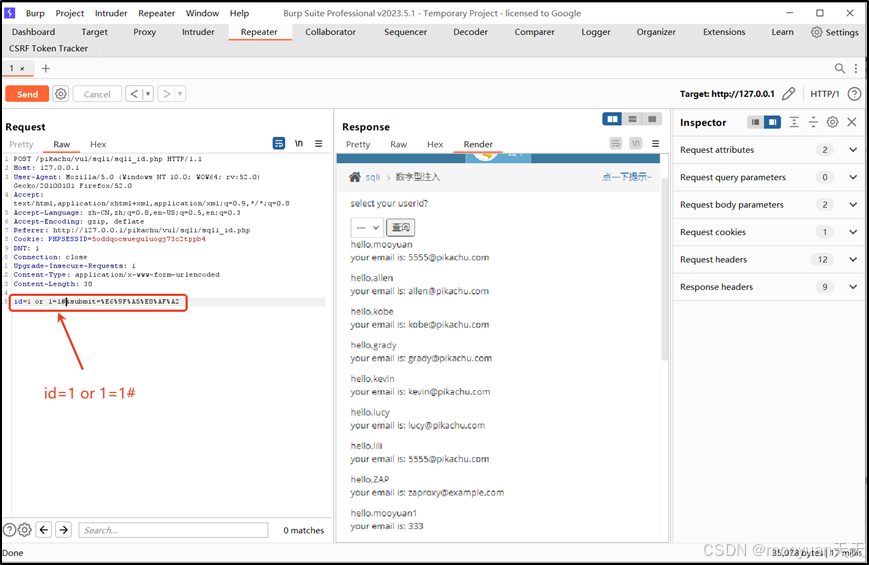Toggle response word wrap icon

(x=616, y=144)
